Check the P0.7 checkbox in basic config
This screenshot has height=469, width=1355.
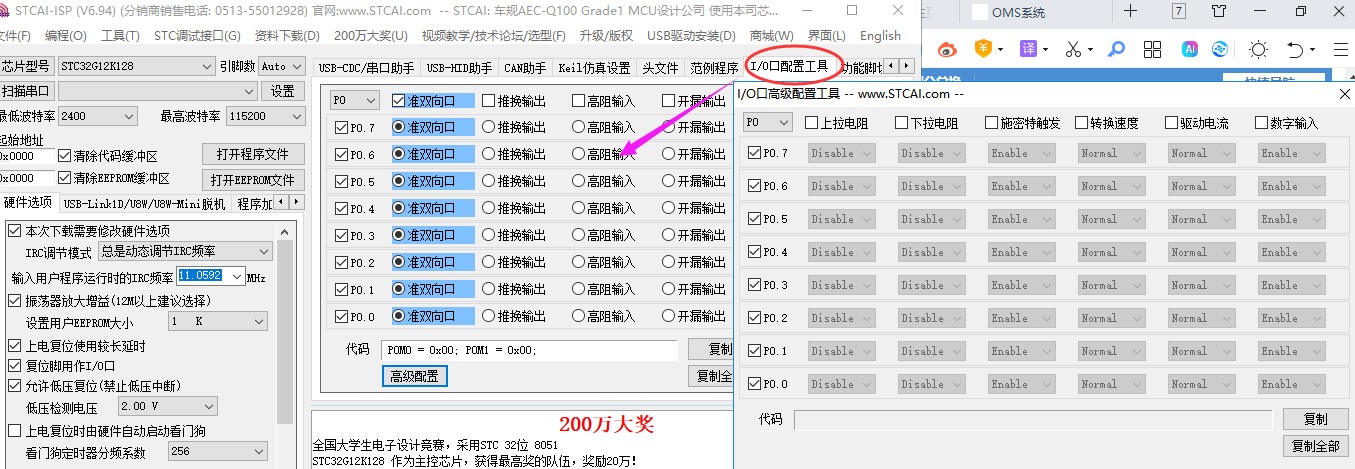(x=342, y=127)
